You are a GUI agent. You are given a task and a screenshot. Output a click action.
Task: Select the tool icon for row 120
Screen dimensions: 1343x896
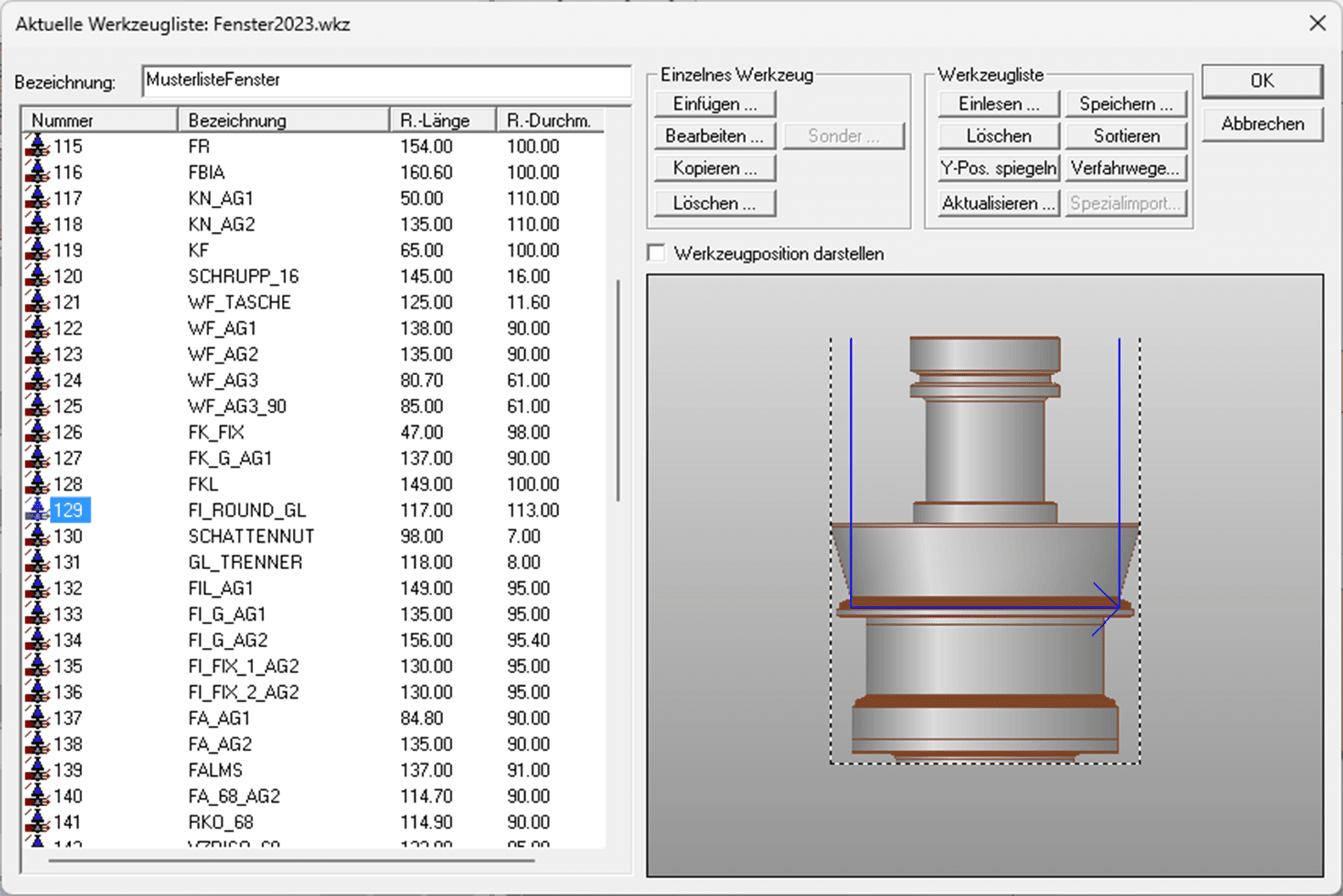click(37, 276)
